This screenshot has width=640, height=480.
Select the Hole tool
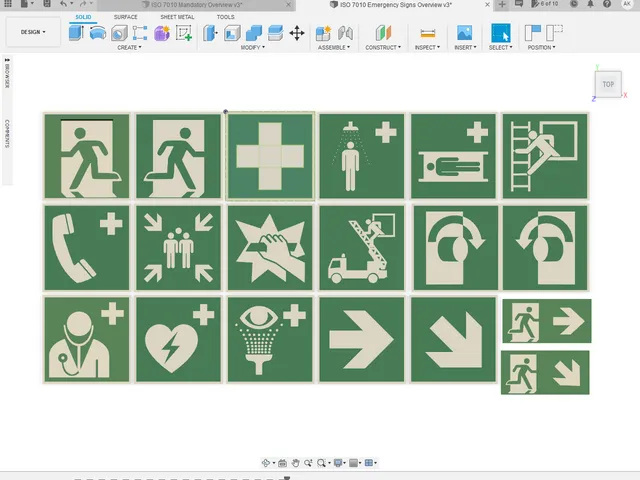(x=119, y=33)
